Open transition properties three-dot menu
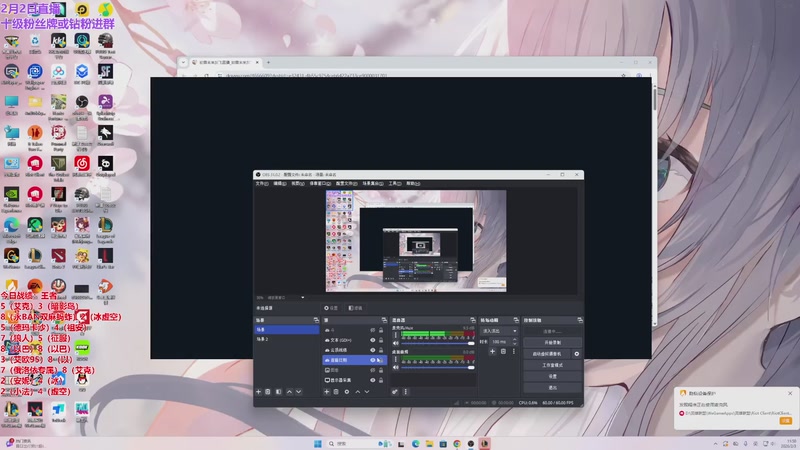This screenshot has height=450, width=800. point(514,352)
